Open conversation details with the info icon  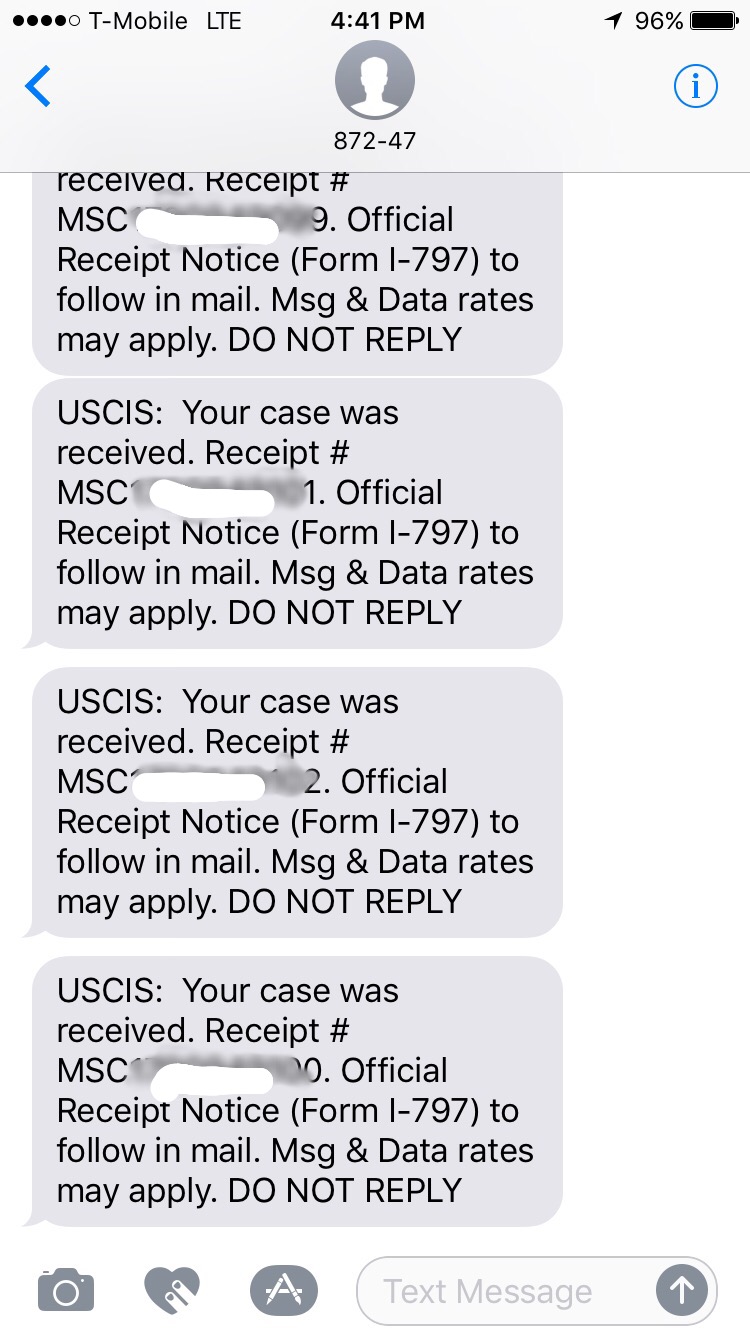696,87
